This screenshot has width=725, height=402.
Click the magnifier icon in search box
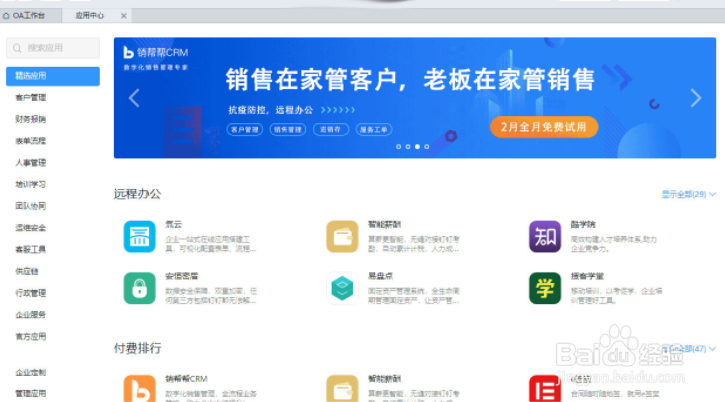click(17, 48)
